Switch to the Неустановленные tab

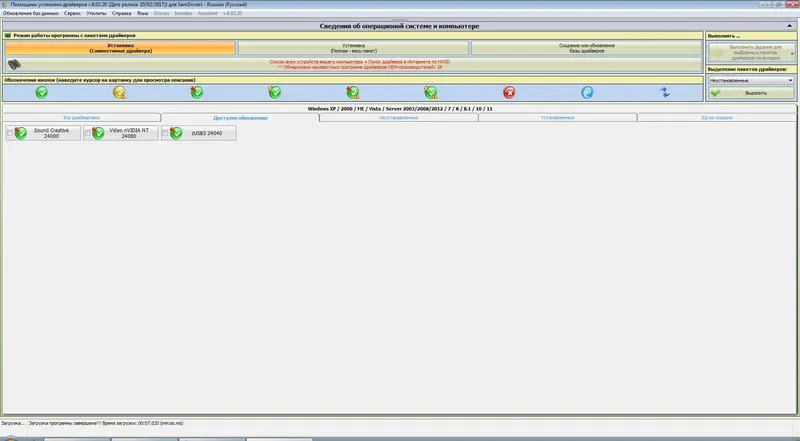coord(398,117)
